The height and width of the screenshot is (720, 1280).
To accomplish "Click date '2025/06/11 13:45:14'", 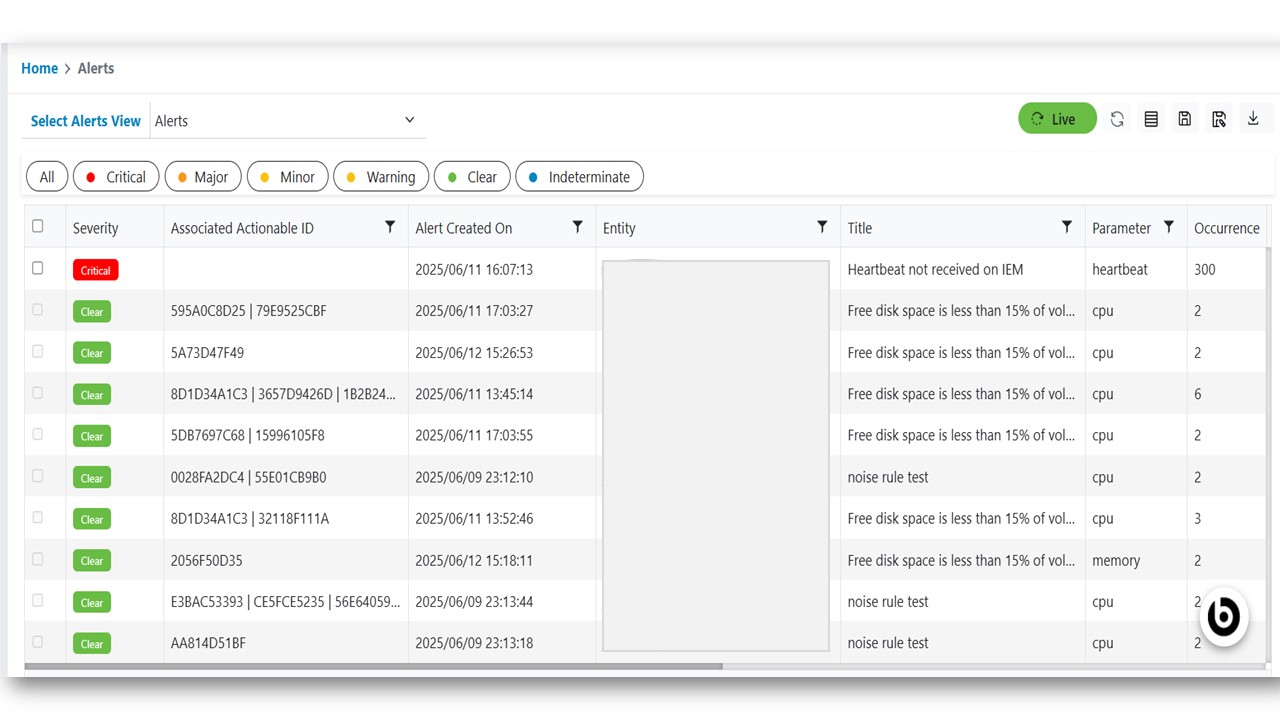I will click(x=474, y=395).
